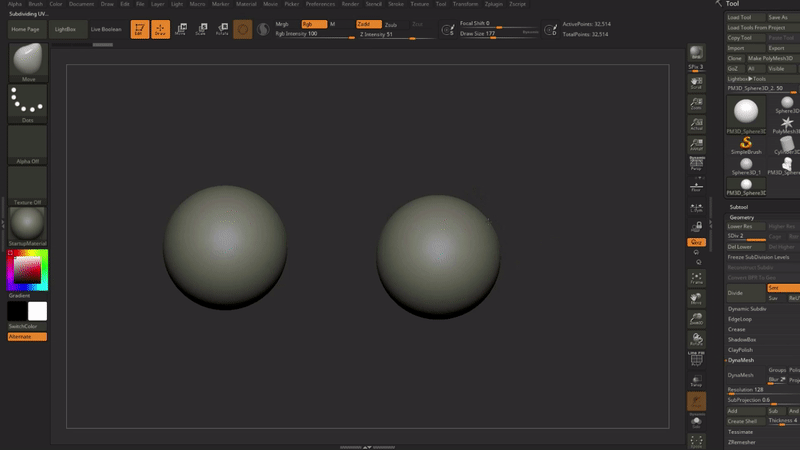Activate the Draw mode button
800x450 pixels.
(160, 29)
